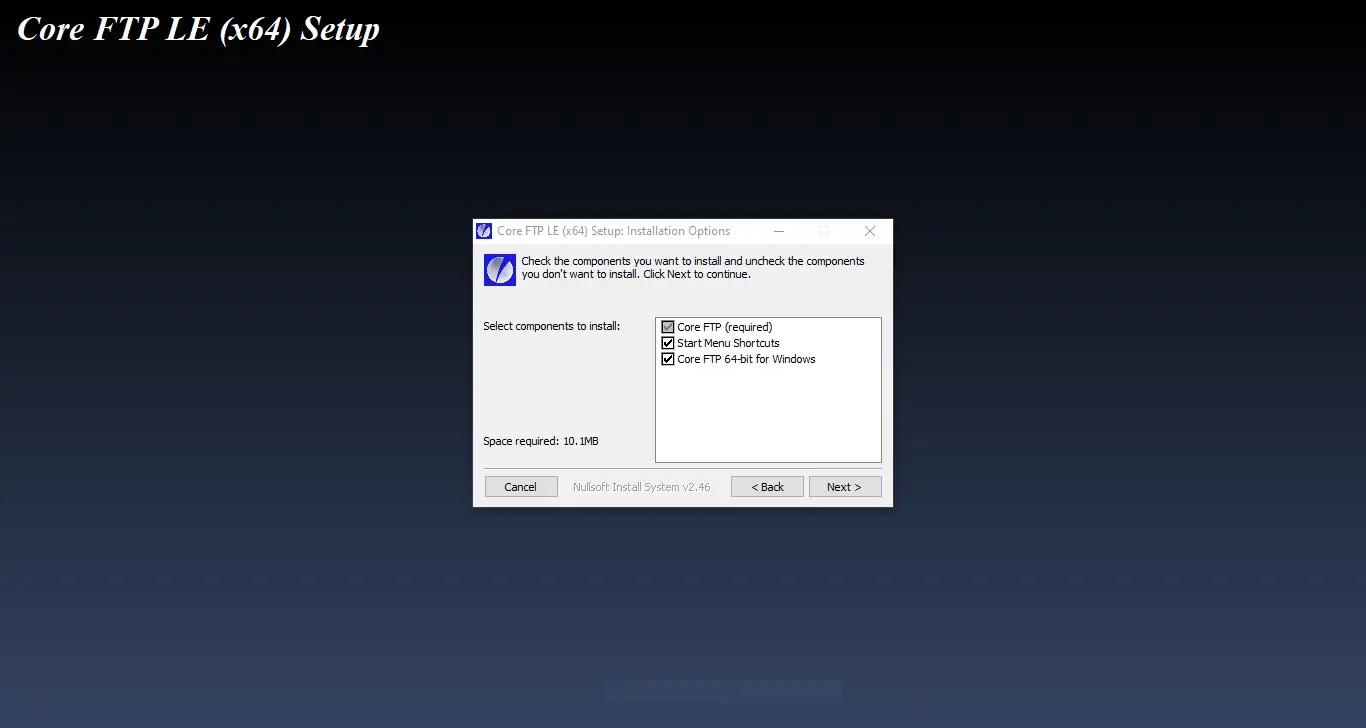
Task: Toggle the Start Menu Shortcuts checkbox
Action: (x=668, y=343)
